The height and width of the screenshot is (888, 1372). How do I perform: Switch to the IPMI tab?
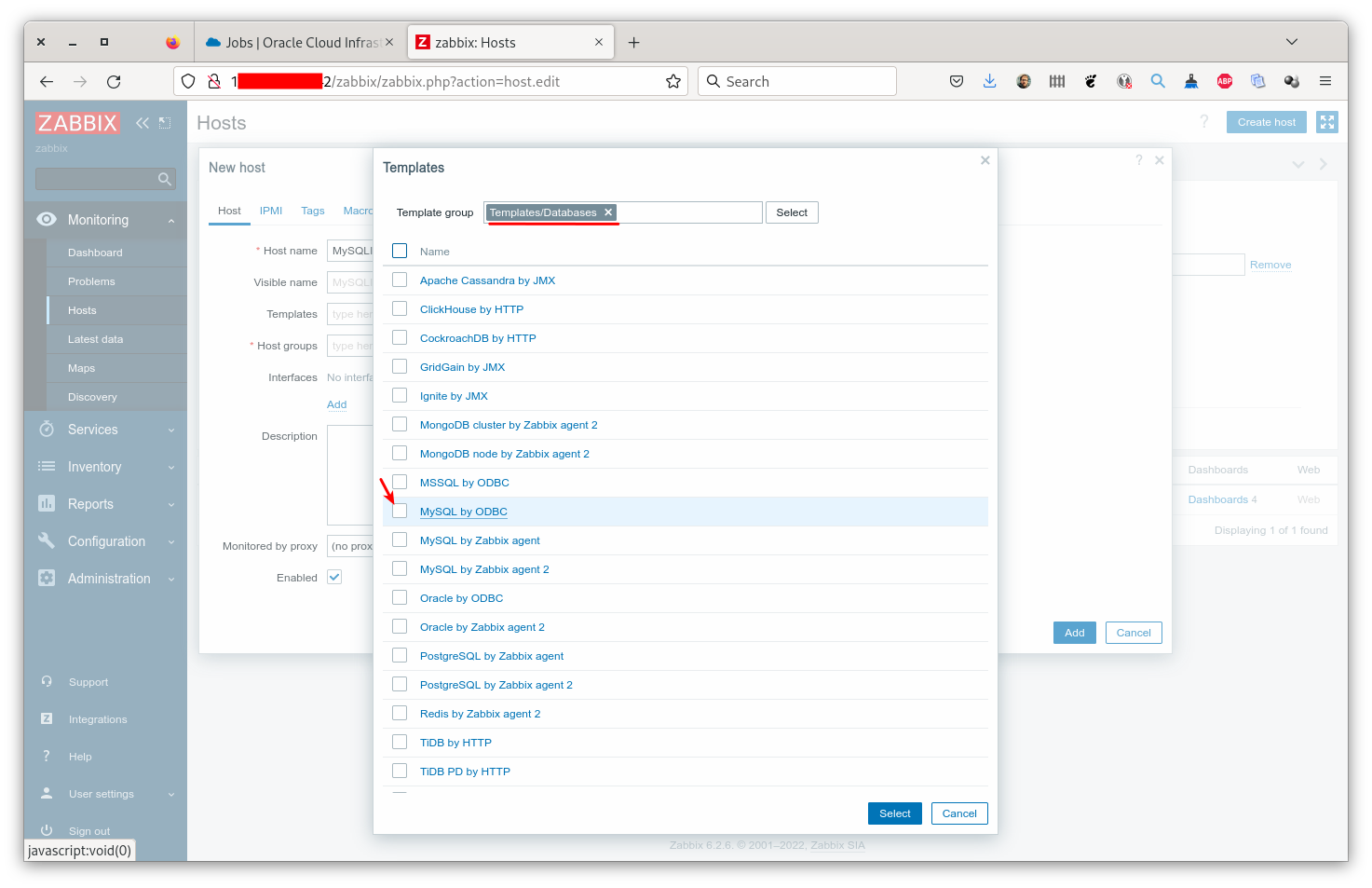tap(270, 211)
